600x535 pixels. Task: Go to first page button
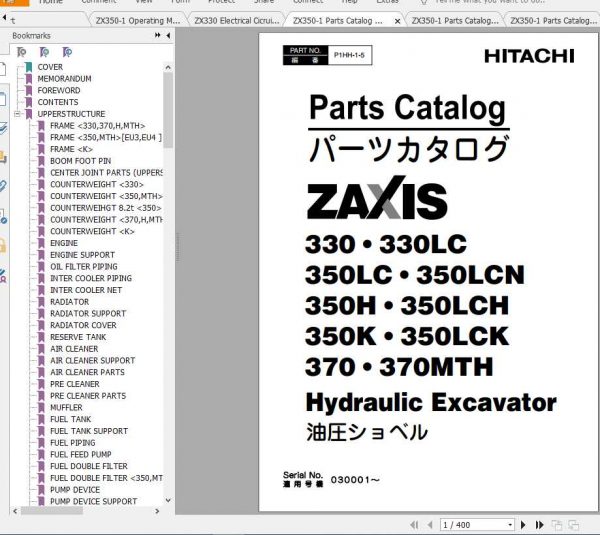(414, 525)
